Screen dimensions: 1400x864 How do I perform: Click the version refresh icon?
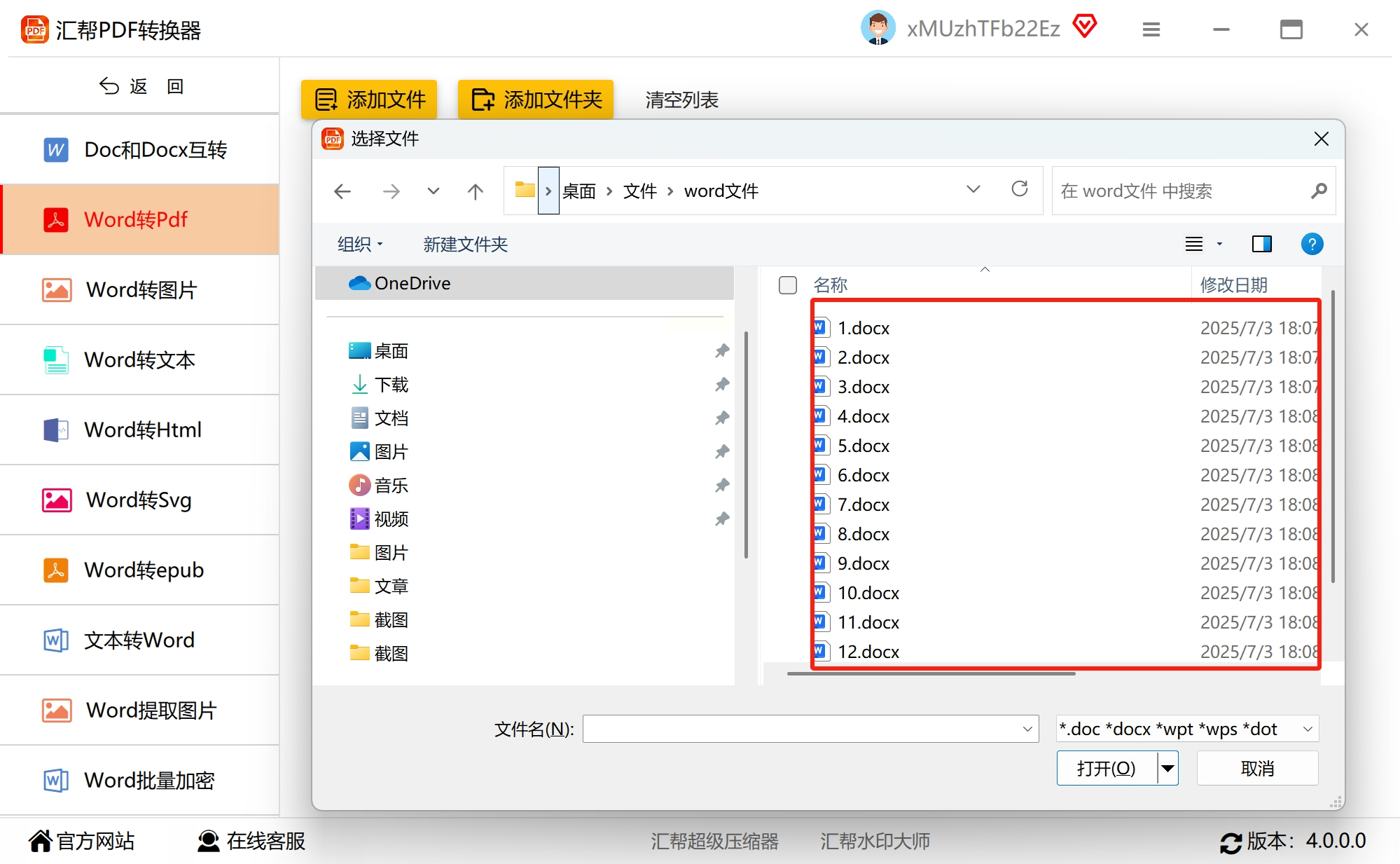point(1231,842)
